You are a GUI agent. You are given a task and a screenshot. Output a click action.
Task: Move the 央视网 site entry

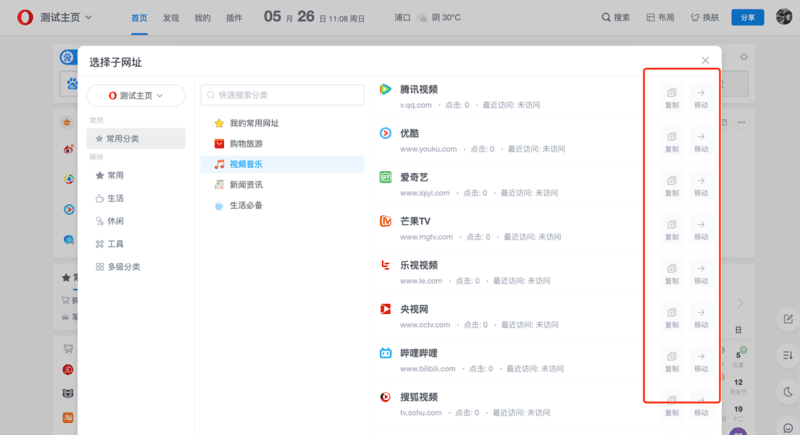tap(701, 317)
